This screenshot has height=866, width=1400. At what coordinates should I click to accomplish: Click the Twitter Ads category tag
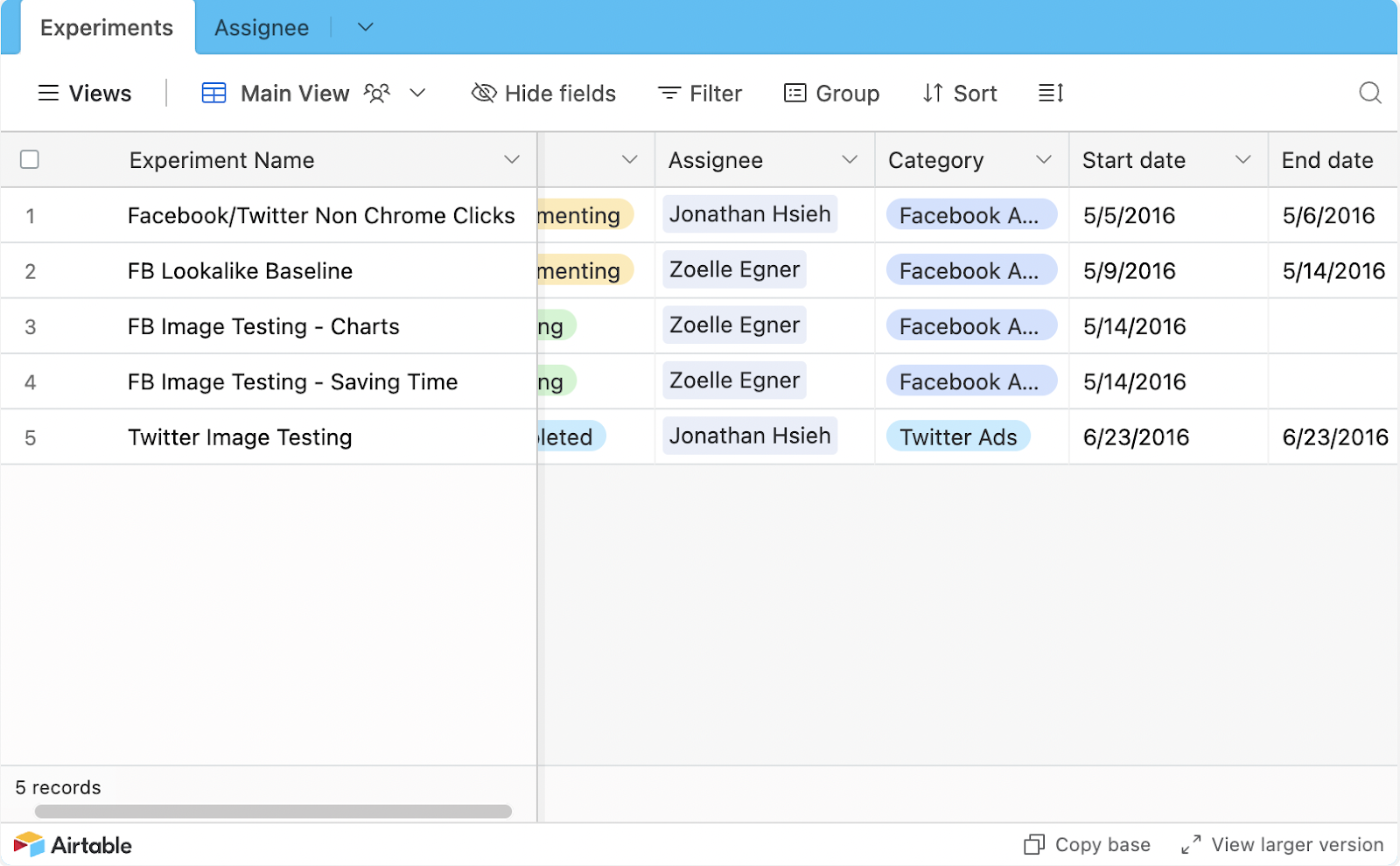point(958,436)
